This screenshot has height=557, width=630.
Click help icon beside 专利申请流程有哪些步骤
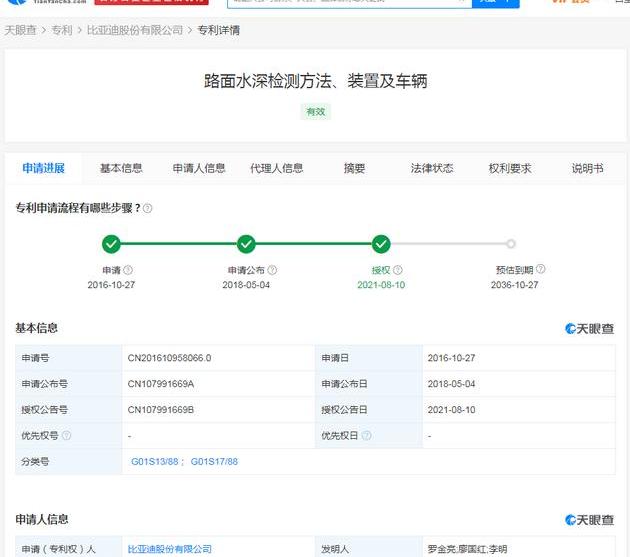[147, 208]
